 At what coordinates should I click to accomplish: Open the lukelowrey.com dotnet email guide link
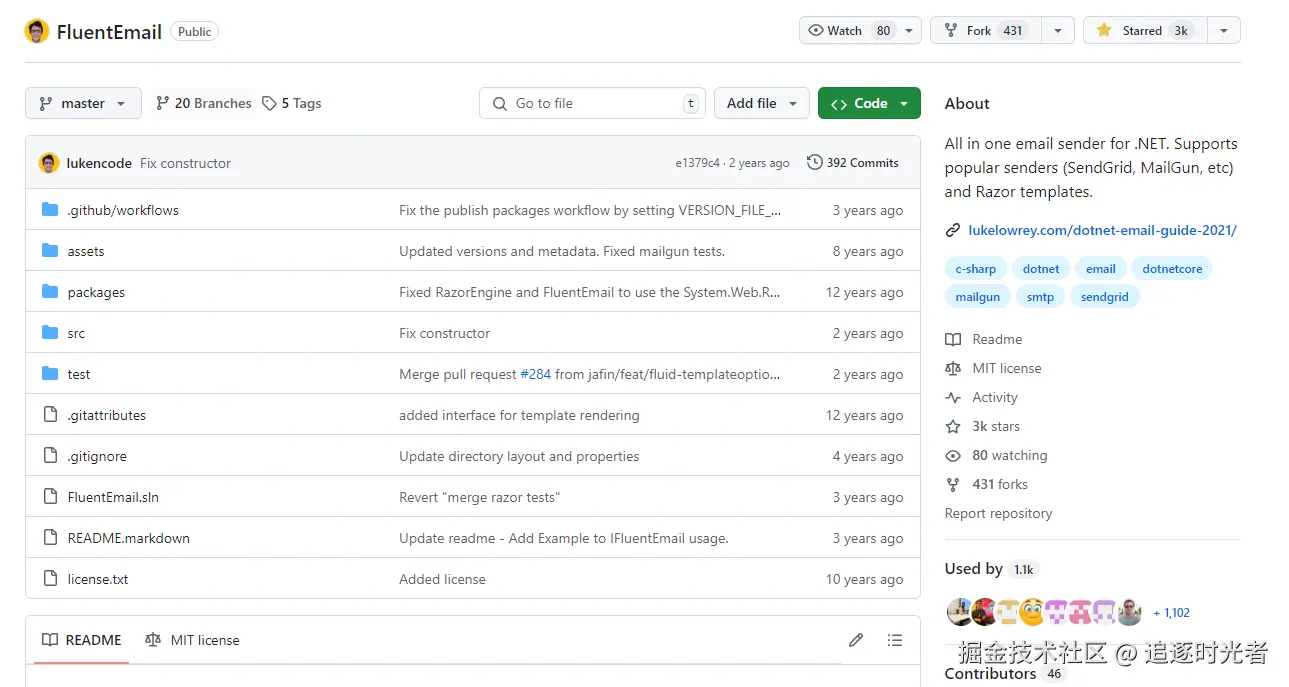pyautogui.click(x=1102, y=230)
